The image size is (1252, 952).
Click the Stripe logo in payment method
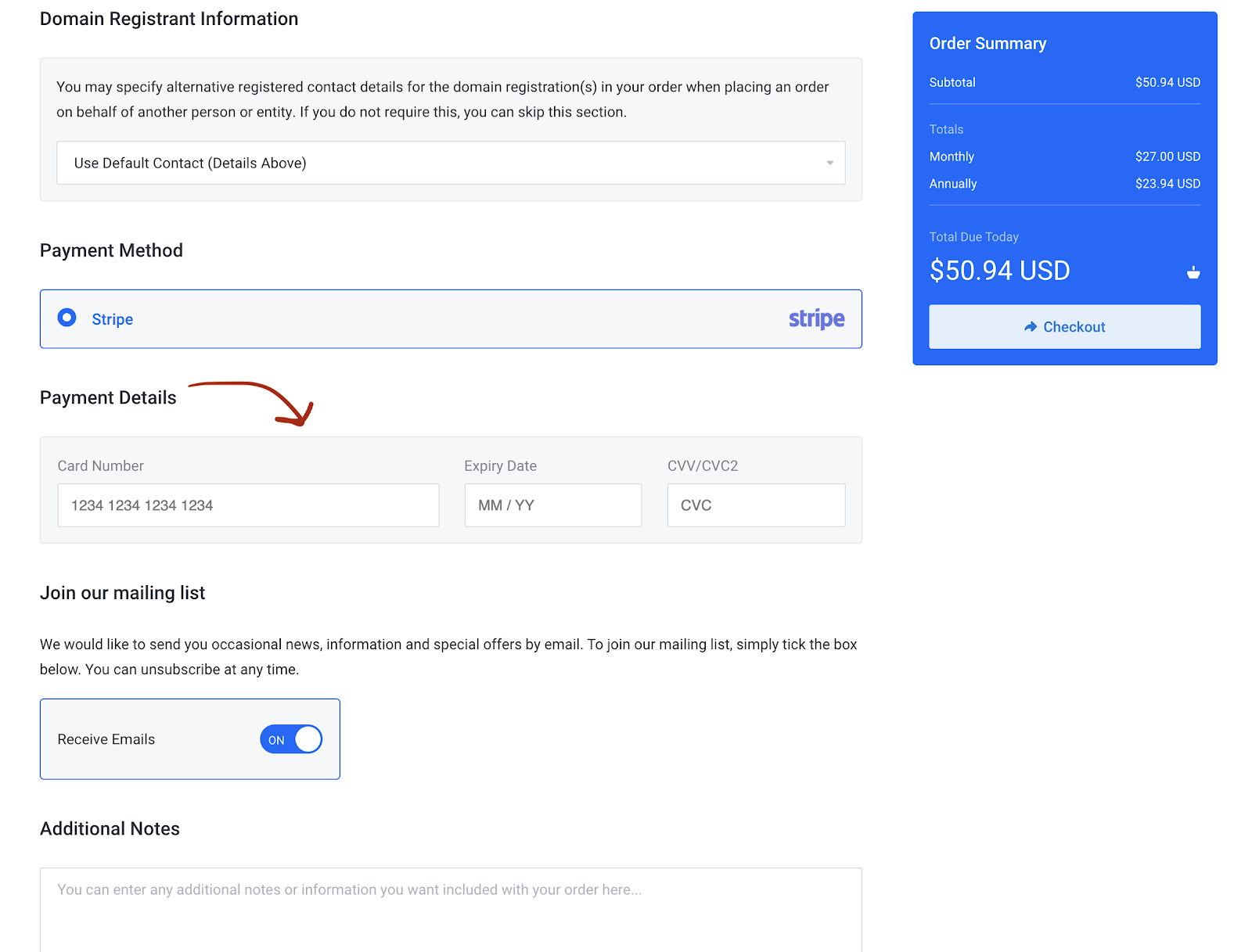click(x=816, y=318)
